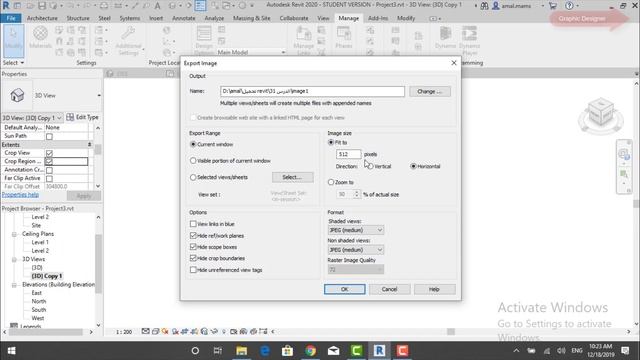Toggle the highlighted Thin Lines icon
640x360 pixels.
(x=200, y=6)
